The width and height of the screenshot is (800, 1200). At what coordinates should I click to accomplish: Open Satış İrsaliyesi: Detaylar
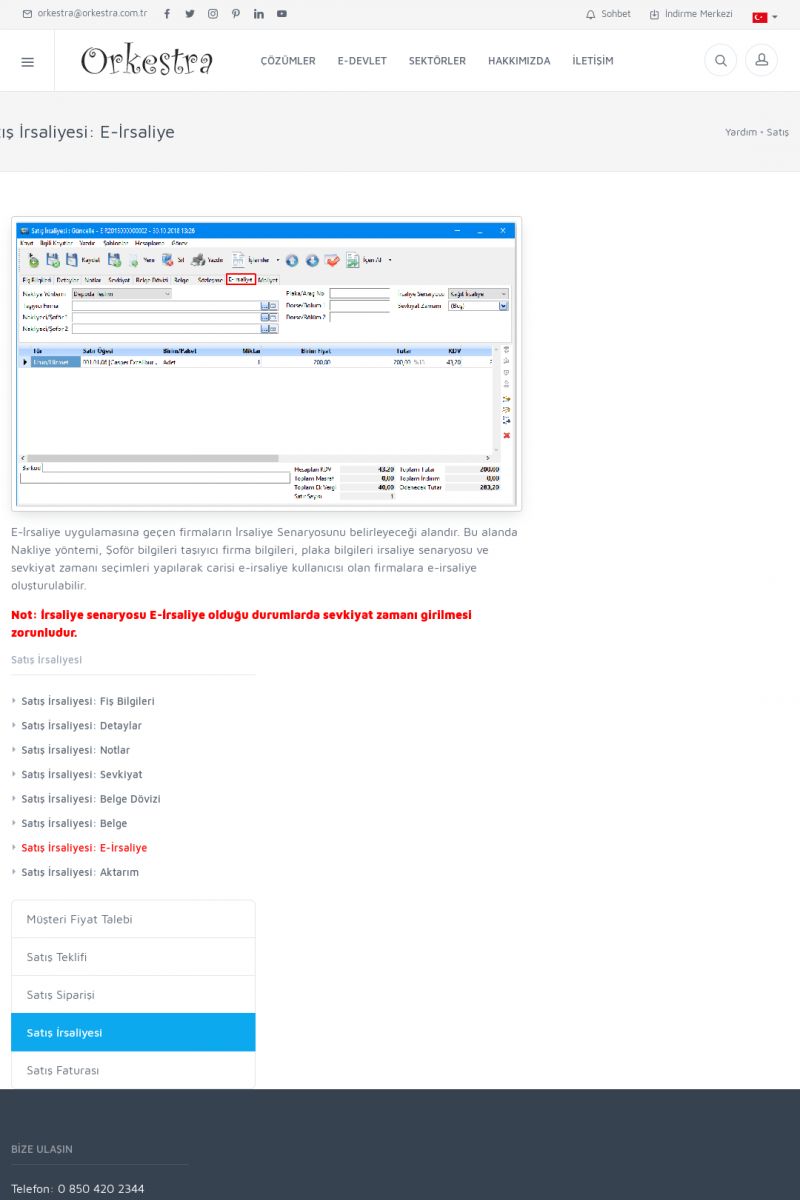point(81,726)
